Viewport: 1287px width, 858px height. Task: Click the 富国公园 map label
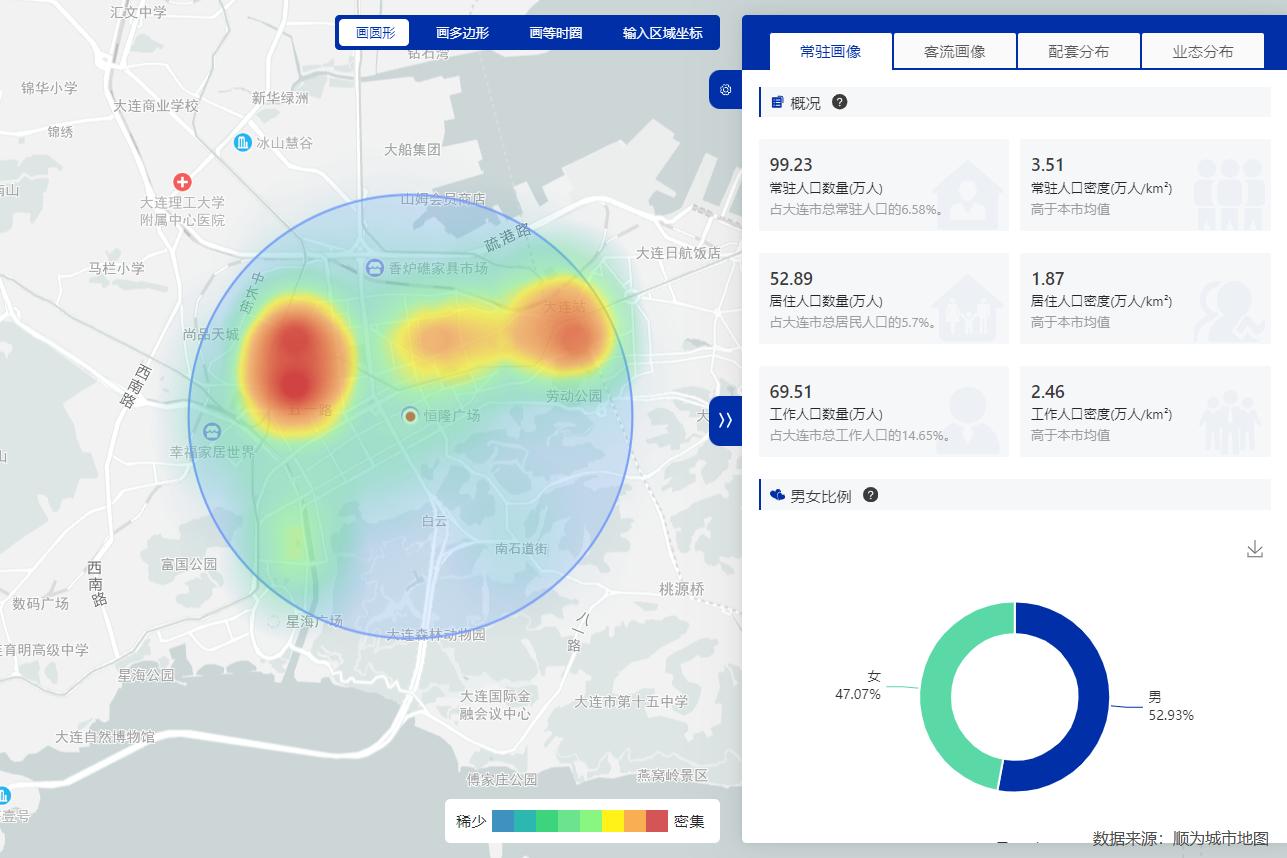coord(189,564)
